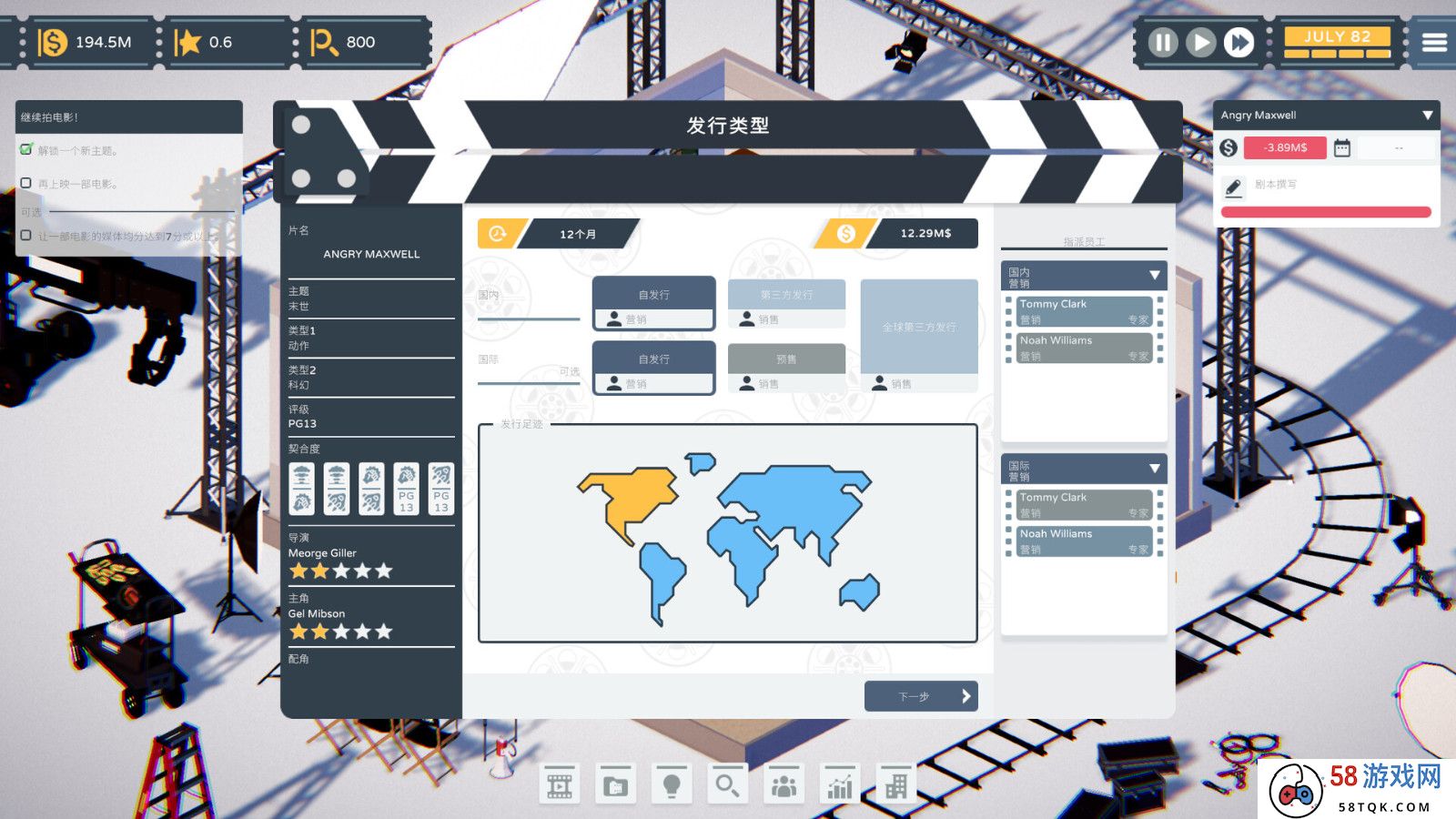Click the red script writing progress bar
The image size is (1456, 819).
1326,212
